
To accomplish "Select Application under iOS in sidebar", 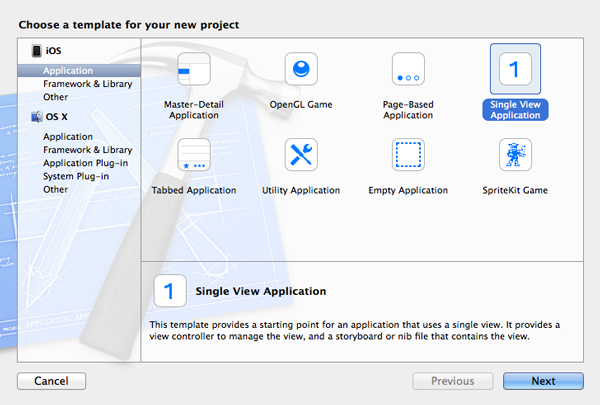I will click(x=68, y=71).
